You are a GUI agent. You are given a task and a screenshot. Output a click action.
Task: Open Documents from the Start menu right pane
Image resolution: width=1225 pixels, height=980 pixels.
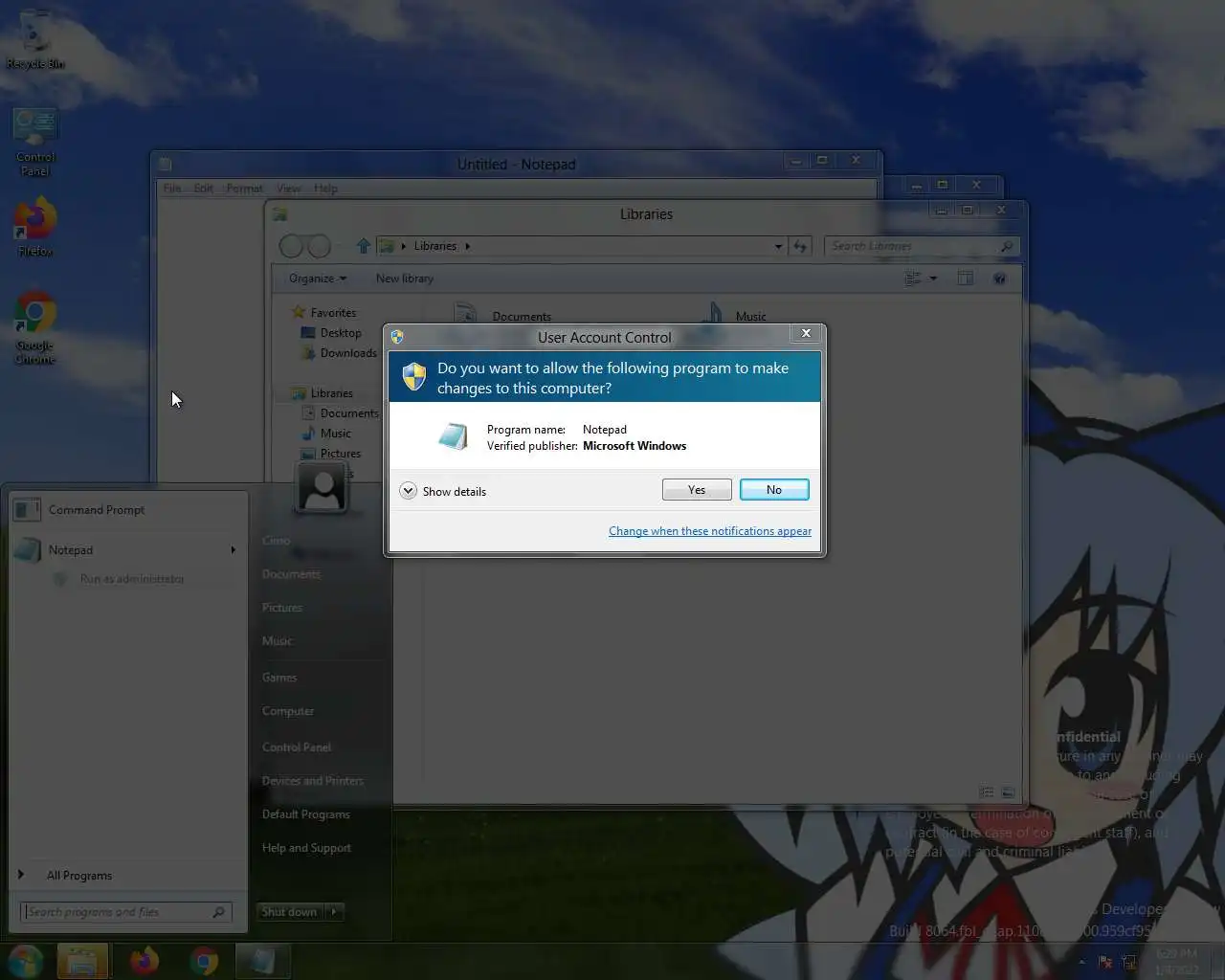[x=291, y=574]
